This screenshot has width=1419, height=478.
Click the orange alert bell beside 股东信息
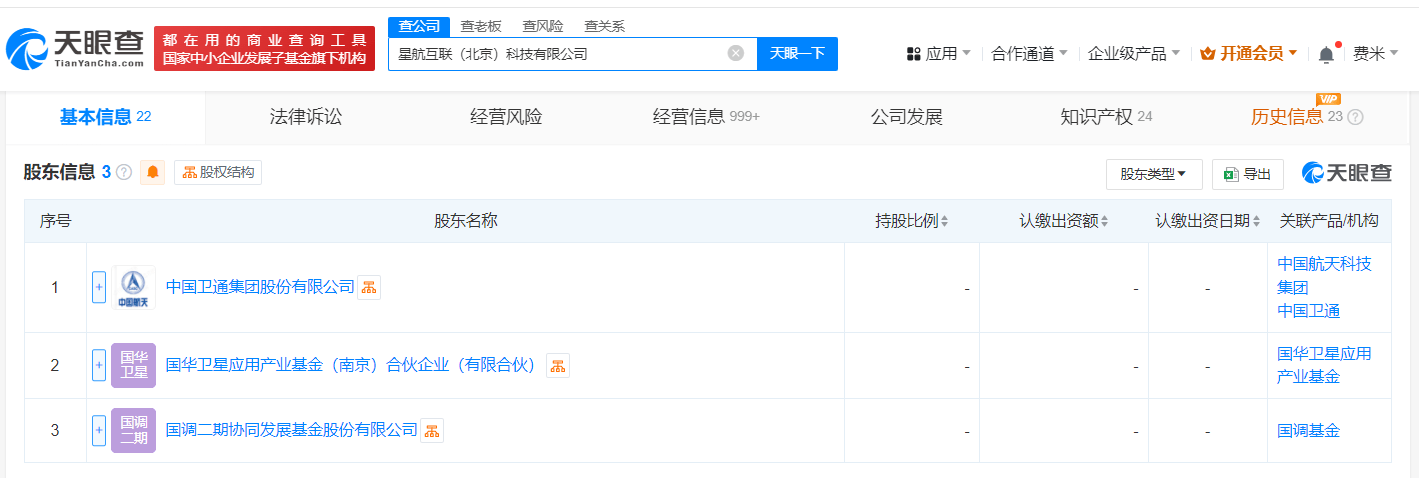pos(153,172)
